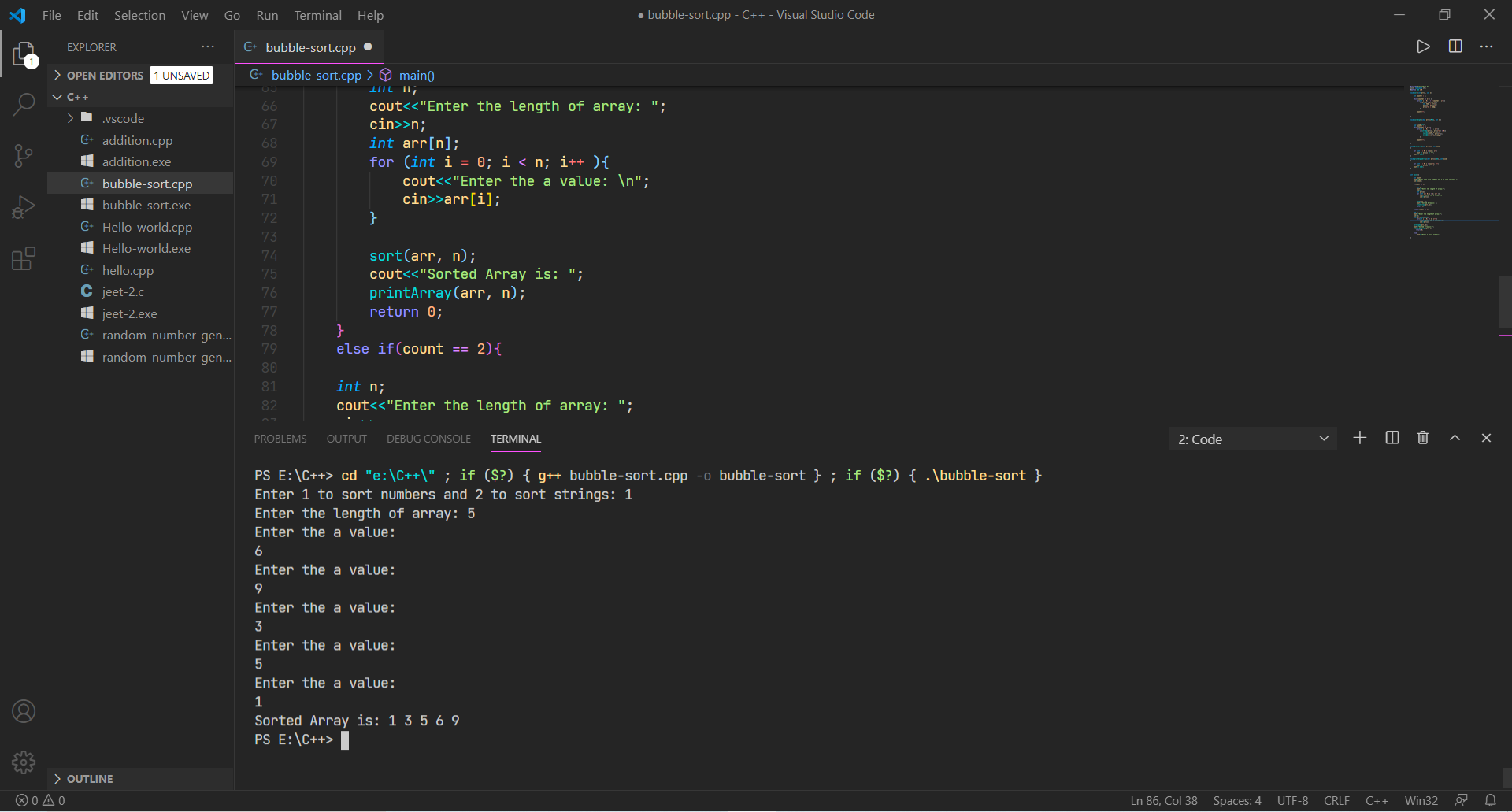
Task: Close the terminal panel
Action: (1486, 438)
